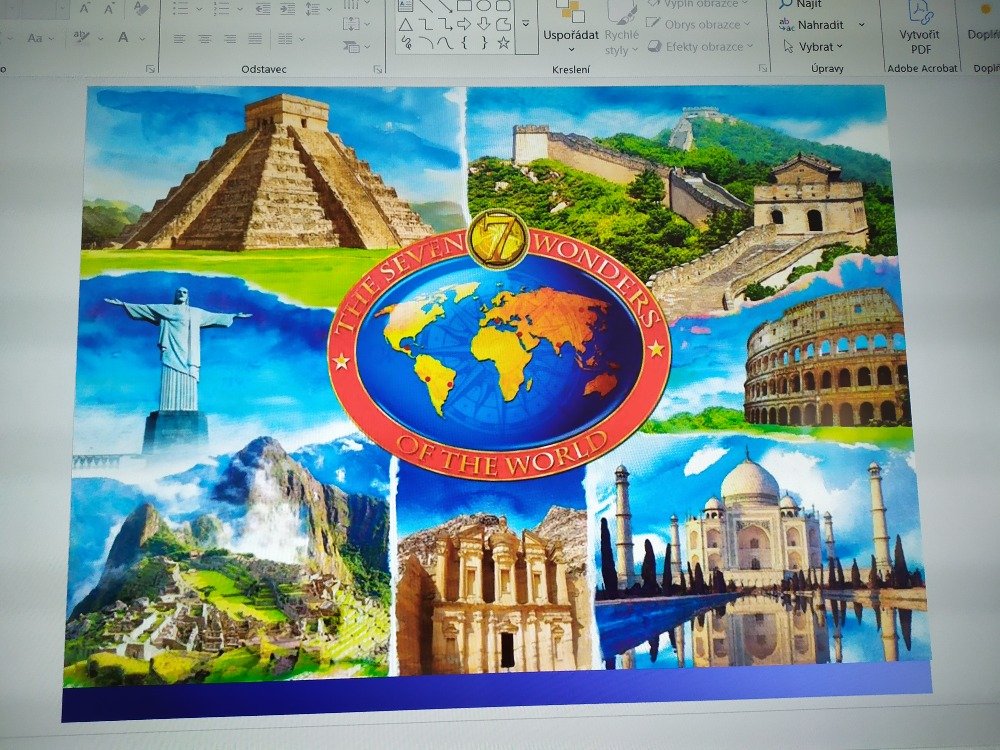Align text to the right
This screenshot has width=1000, height=750.
point(230,39)
